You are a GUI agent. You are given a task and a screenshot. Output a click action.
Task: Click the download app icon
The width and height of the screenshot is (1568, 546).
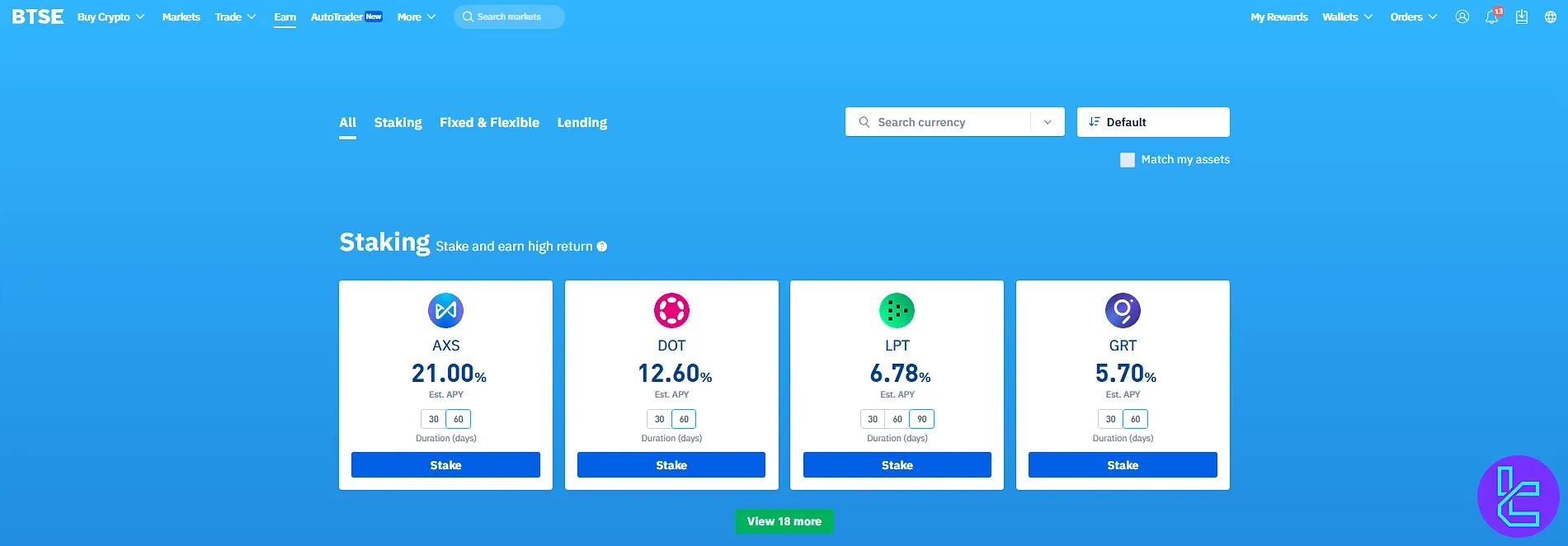[1522, 16]
